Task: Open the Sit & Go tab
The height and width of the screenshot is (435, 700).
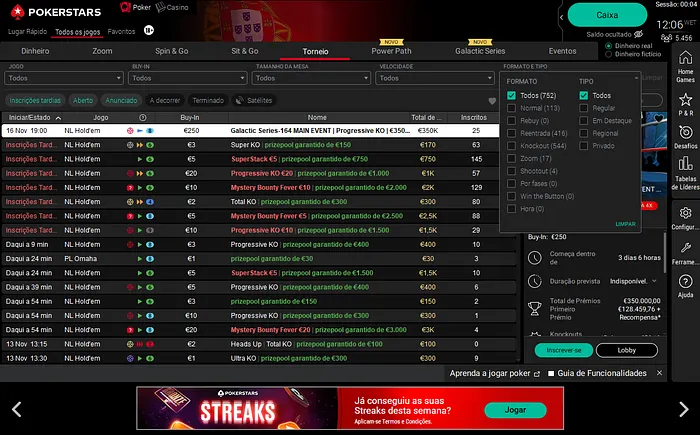Action: pos(245,51)
